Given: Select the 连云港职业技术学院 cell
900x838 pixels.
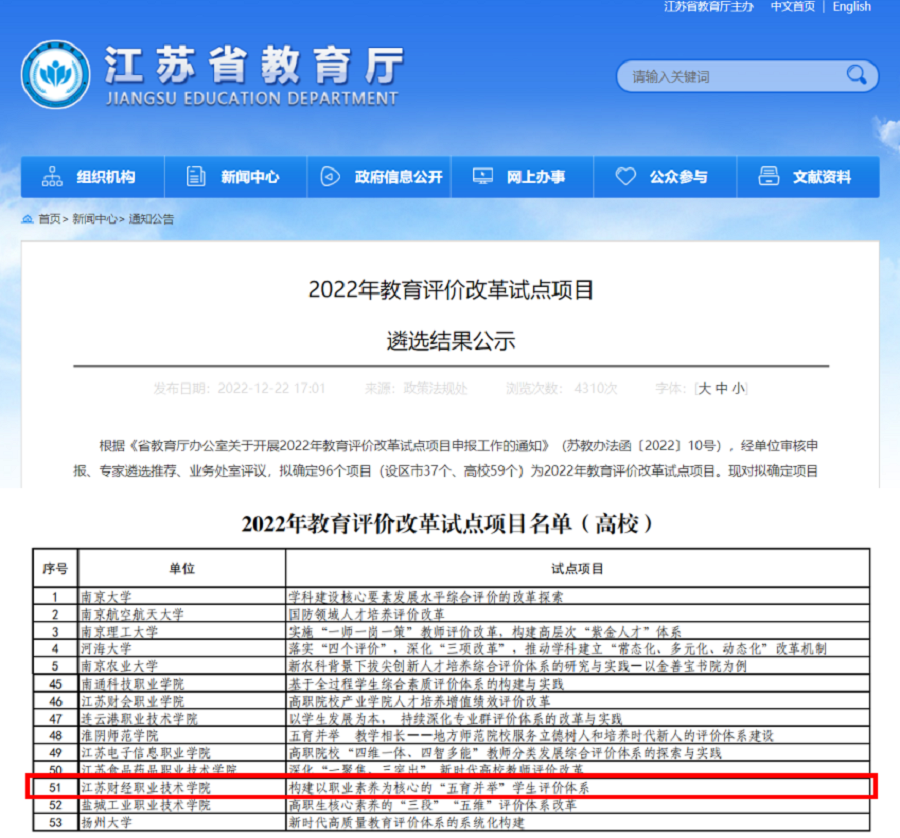Looking at the screenshot, I should tap(182, 718).
